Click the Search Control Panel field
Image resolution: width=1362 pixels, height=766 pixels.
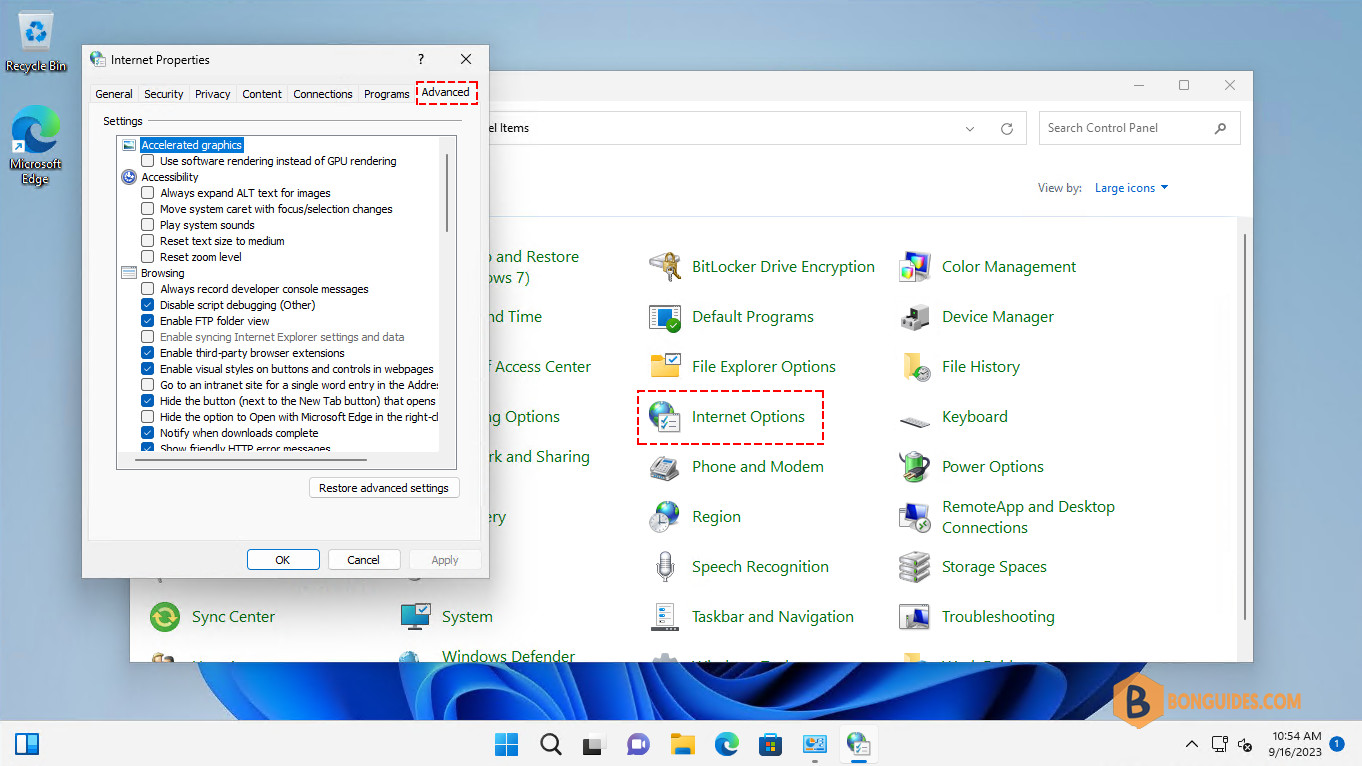point(1140,128)
